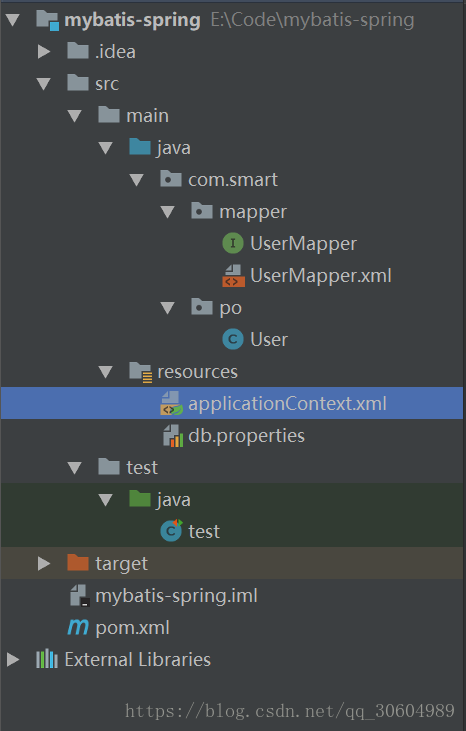Select applicationContext.xml file name
466x731 pixels.
pyautogui.click(x=287, y=404)
